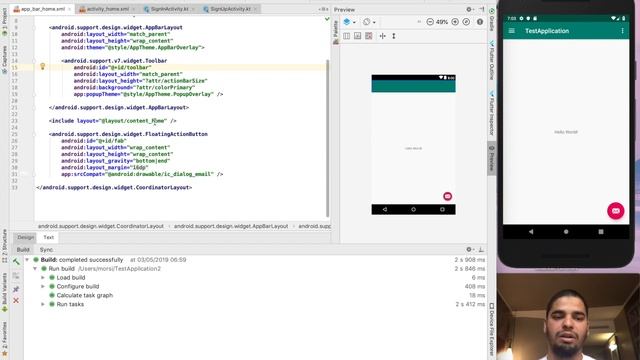
Task: Toggle the view filter icon below the hammer
Action: (x=16, y=276)
